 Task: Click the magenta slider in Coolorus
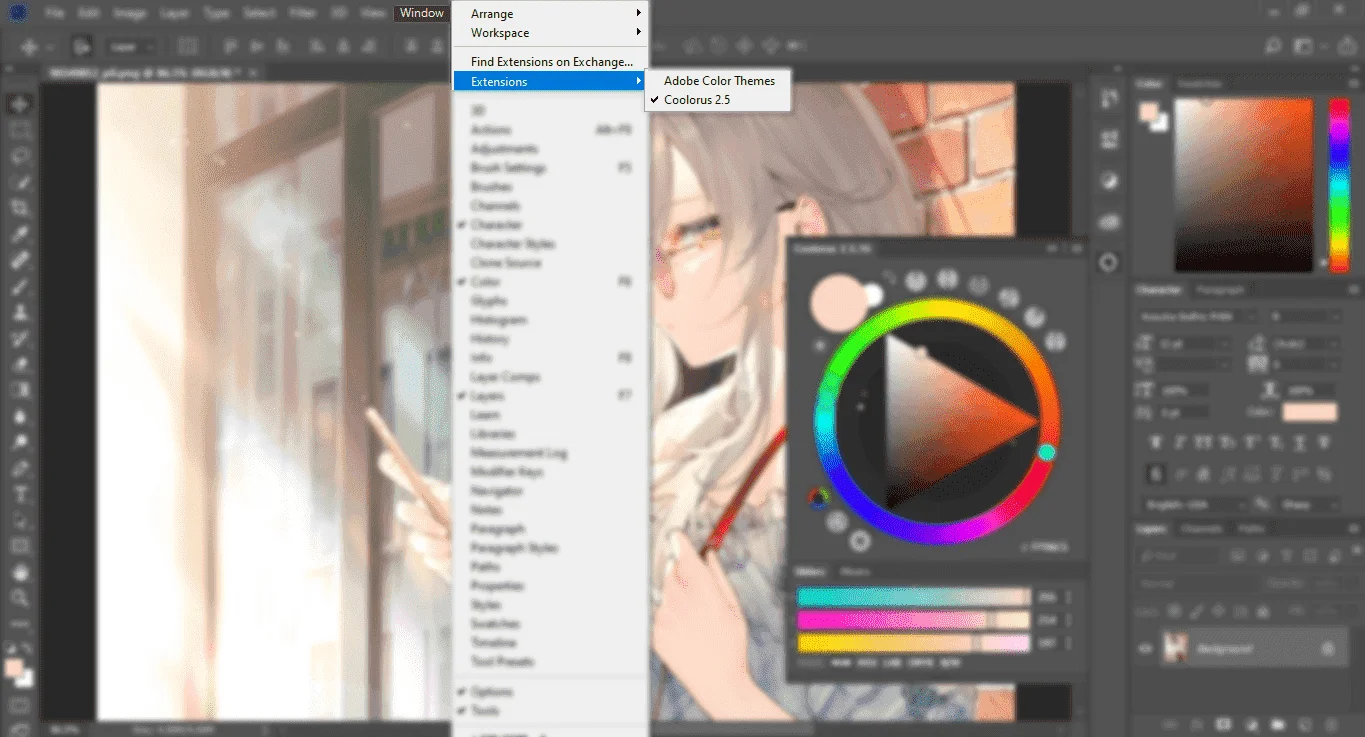(913, 620)
